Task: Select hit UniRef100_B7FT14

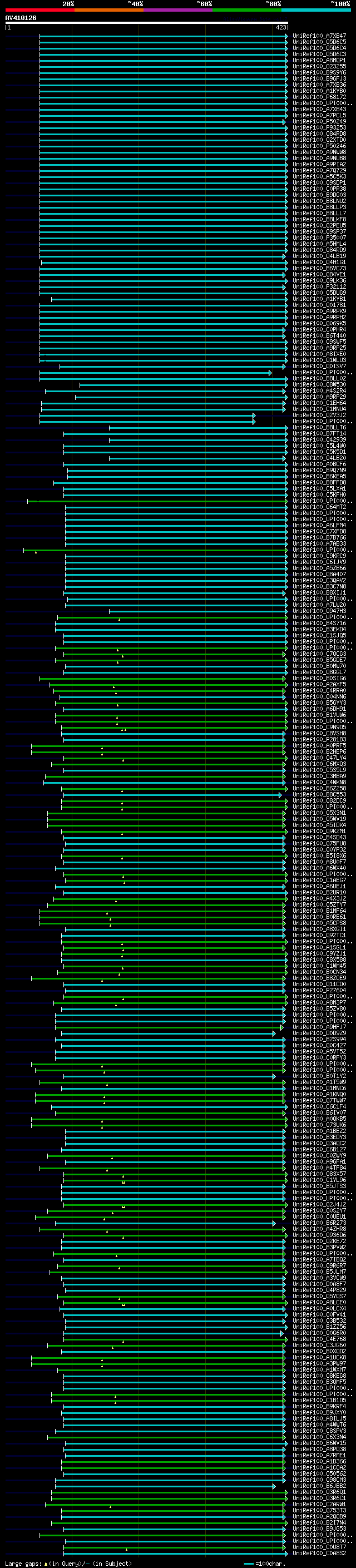Action: (x=319, y=433)
